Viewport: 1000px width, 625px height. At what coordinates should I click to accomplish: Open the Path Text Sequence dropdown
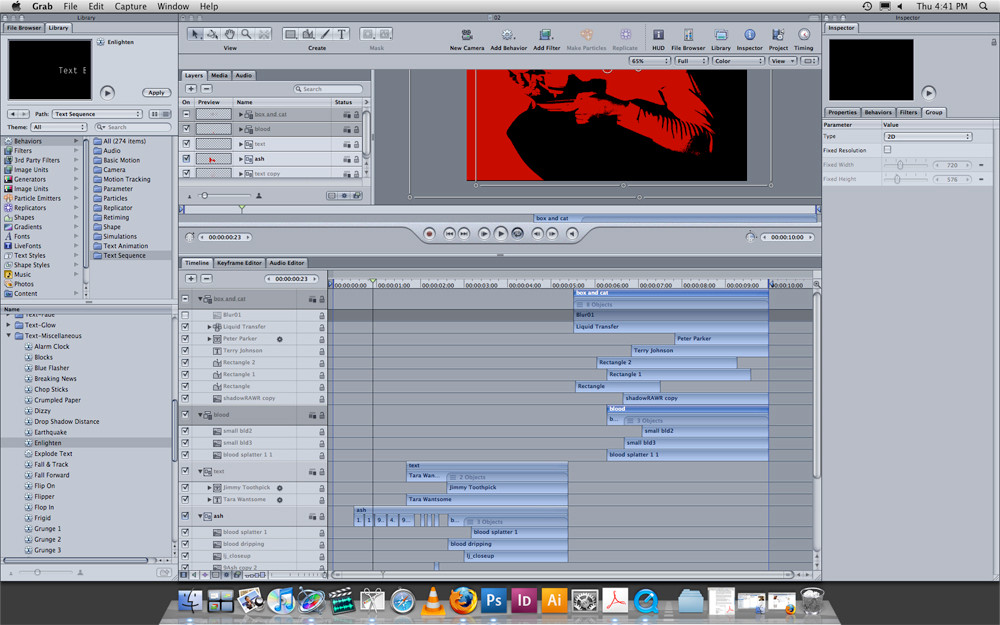pyautogui.click(x=97, y=114)
